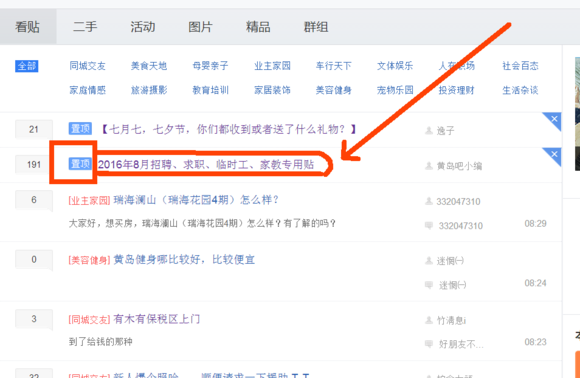Click reply count 0 on 黄岛健身 post

pos(34,260)
